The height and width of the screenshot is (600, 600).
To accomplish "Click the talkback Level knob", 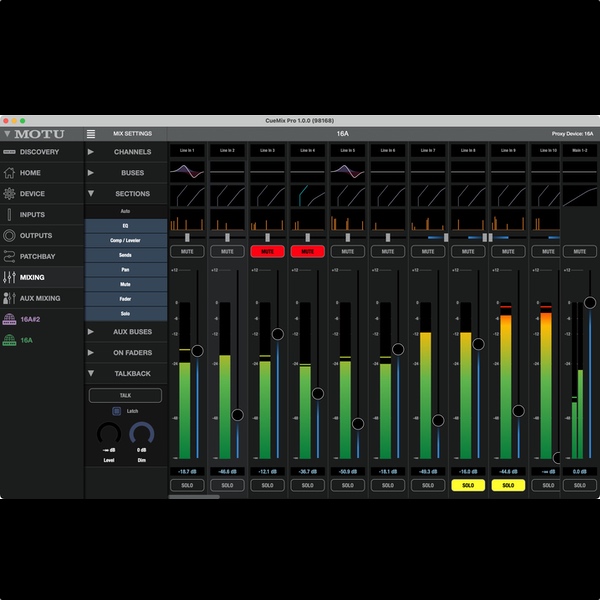I will coord(109,434).
